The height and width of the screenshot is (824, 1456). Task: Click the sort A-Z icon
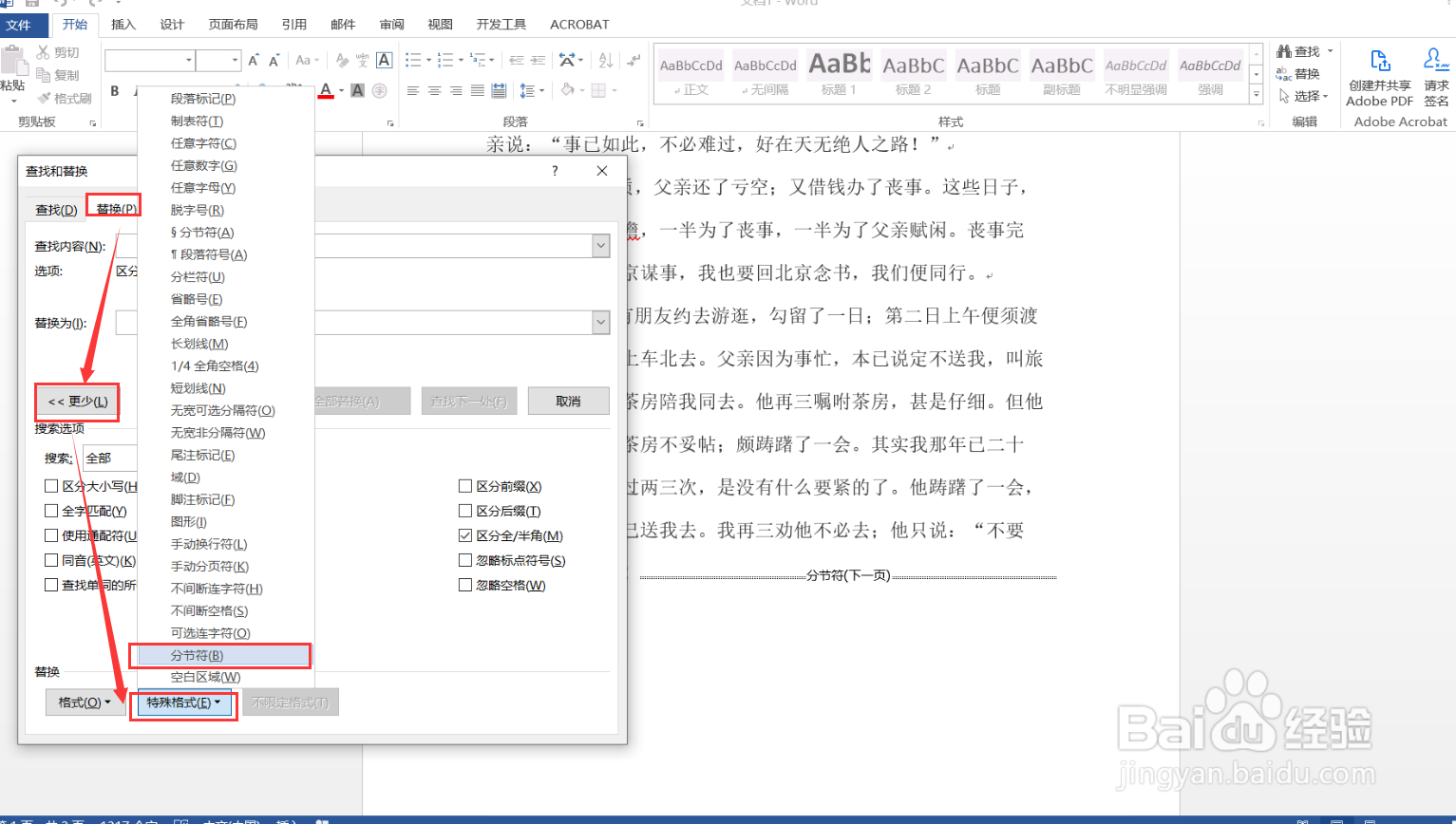click(606, 60)
